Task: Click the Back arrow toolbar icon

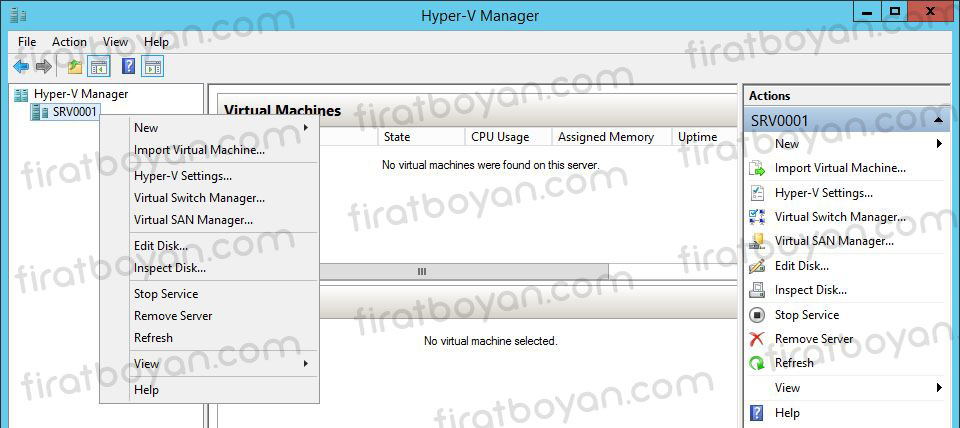Action: [x=21, y=67]
